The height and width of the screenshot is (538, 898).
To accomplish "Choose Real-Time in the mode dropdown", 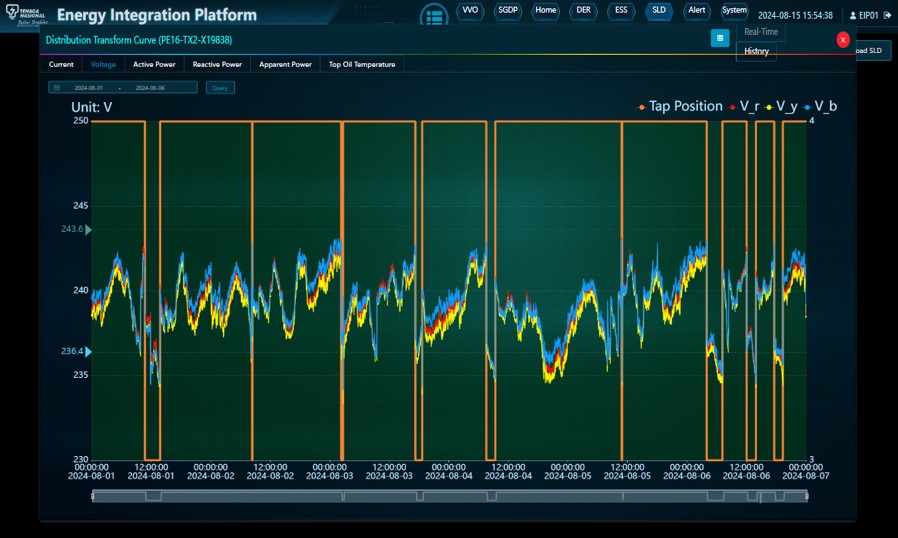I will [x=761, y=32].
